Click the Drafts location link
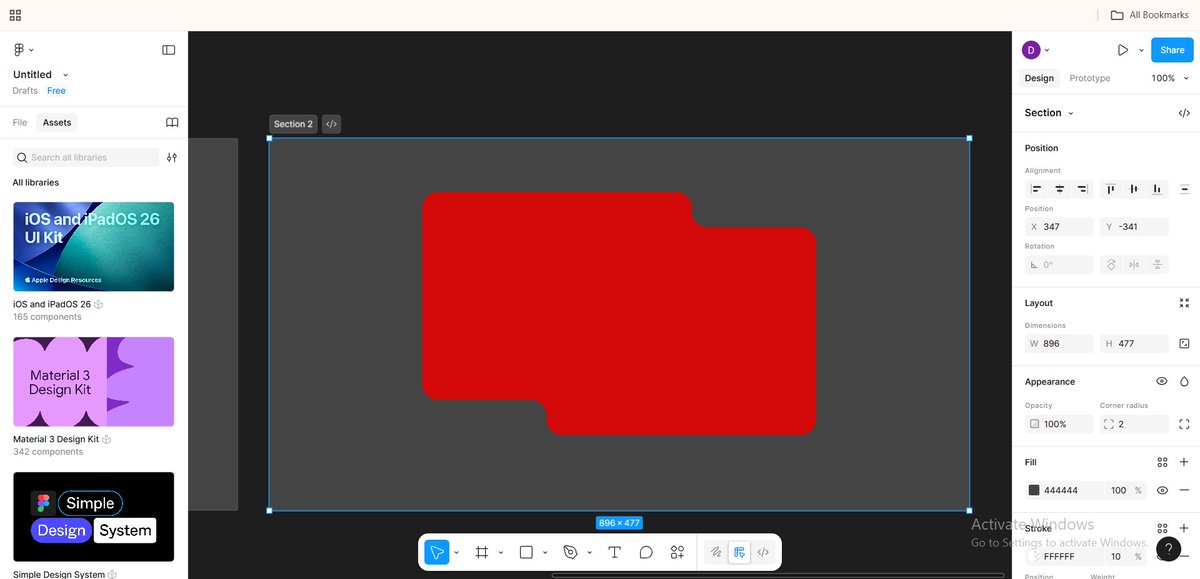1200x579 pixels. point(25,90)
